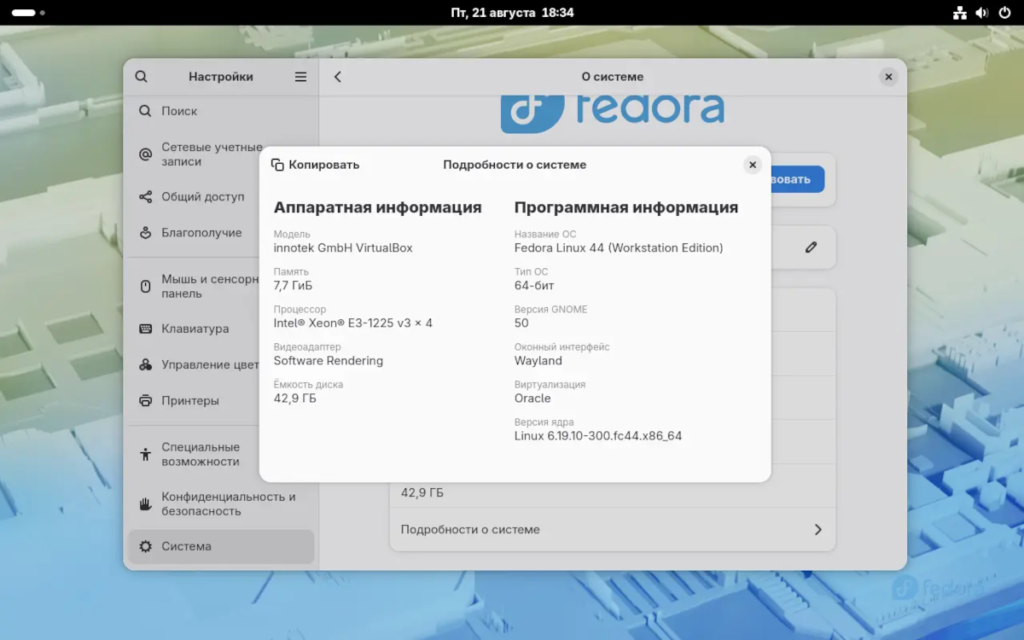Open the network status icon in top bar
Screen dimensions: 1024x640
click(959, 12)
